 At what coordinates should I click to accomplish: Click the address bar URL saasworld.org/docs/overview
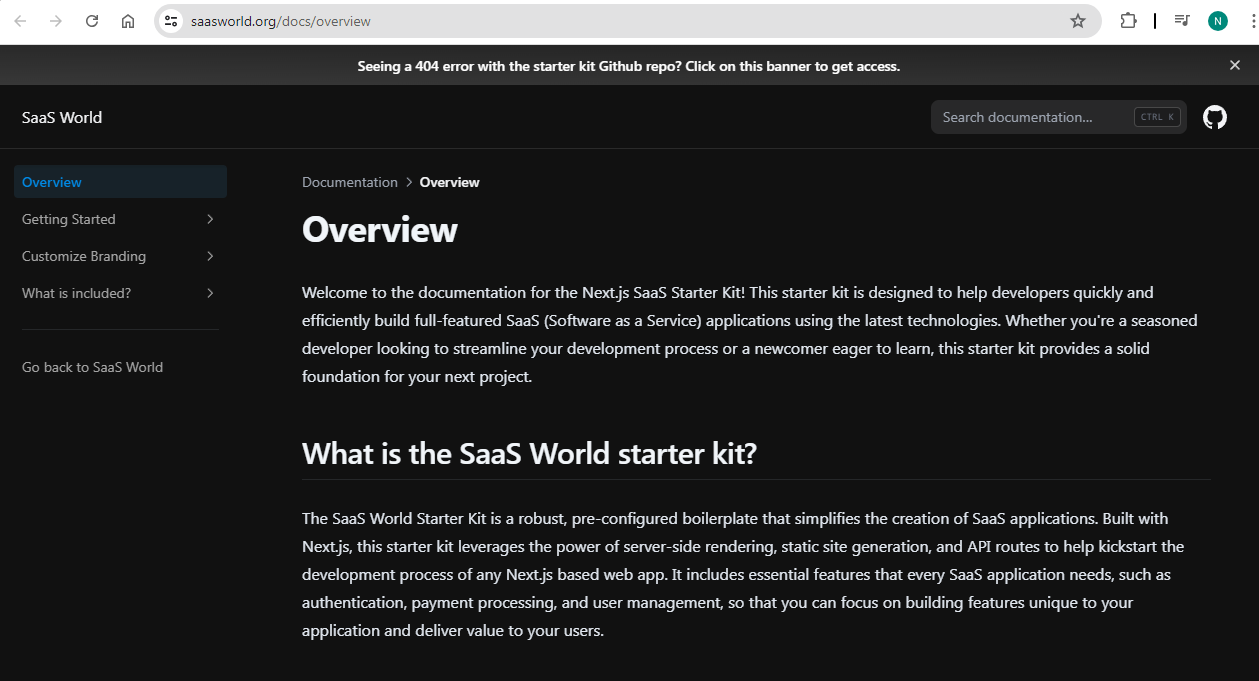281,21
